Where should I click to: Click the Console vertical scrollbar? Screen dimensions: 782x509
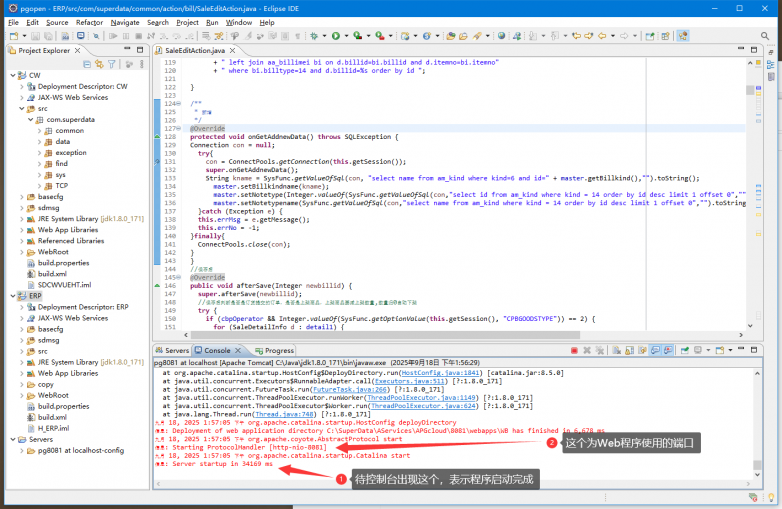click(x=774, y=420)
